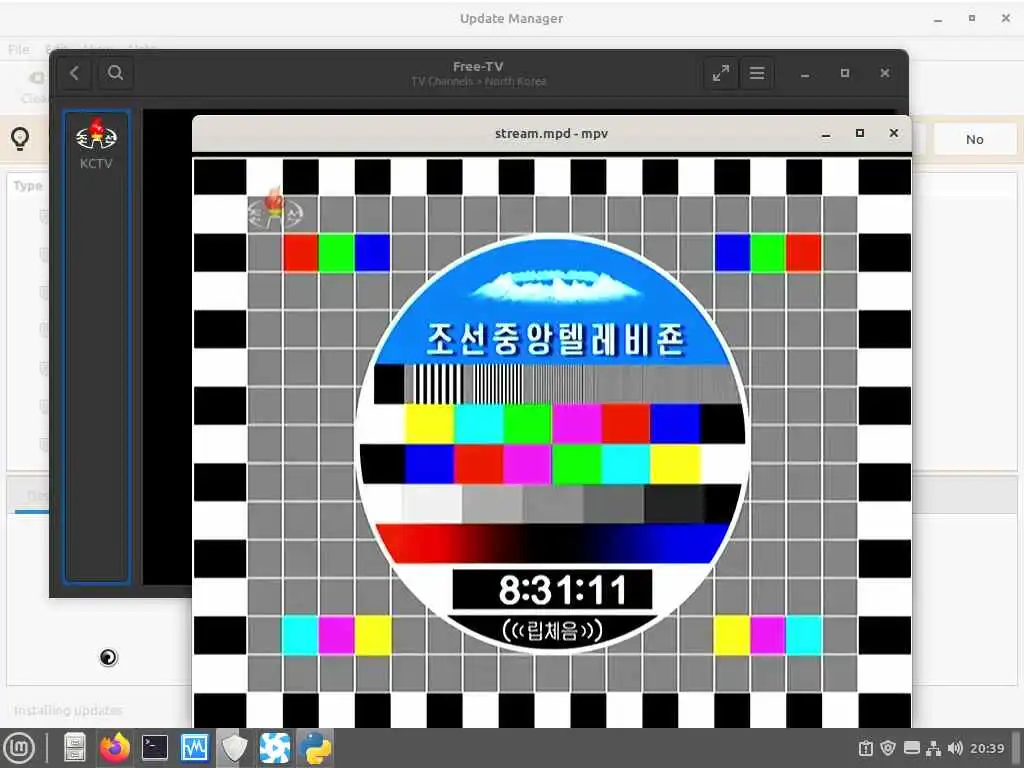Click the Update Manager window title
Screen dimensions: 1024x768
pyautogui.click(x=511, y=19)
